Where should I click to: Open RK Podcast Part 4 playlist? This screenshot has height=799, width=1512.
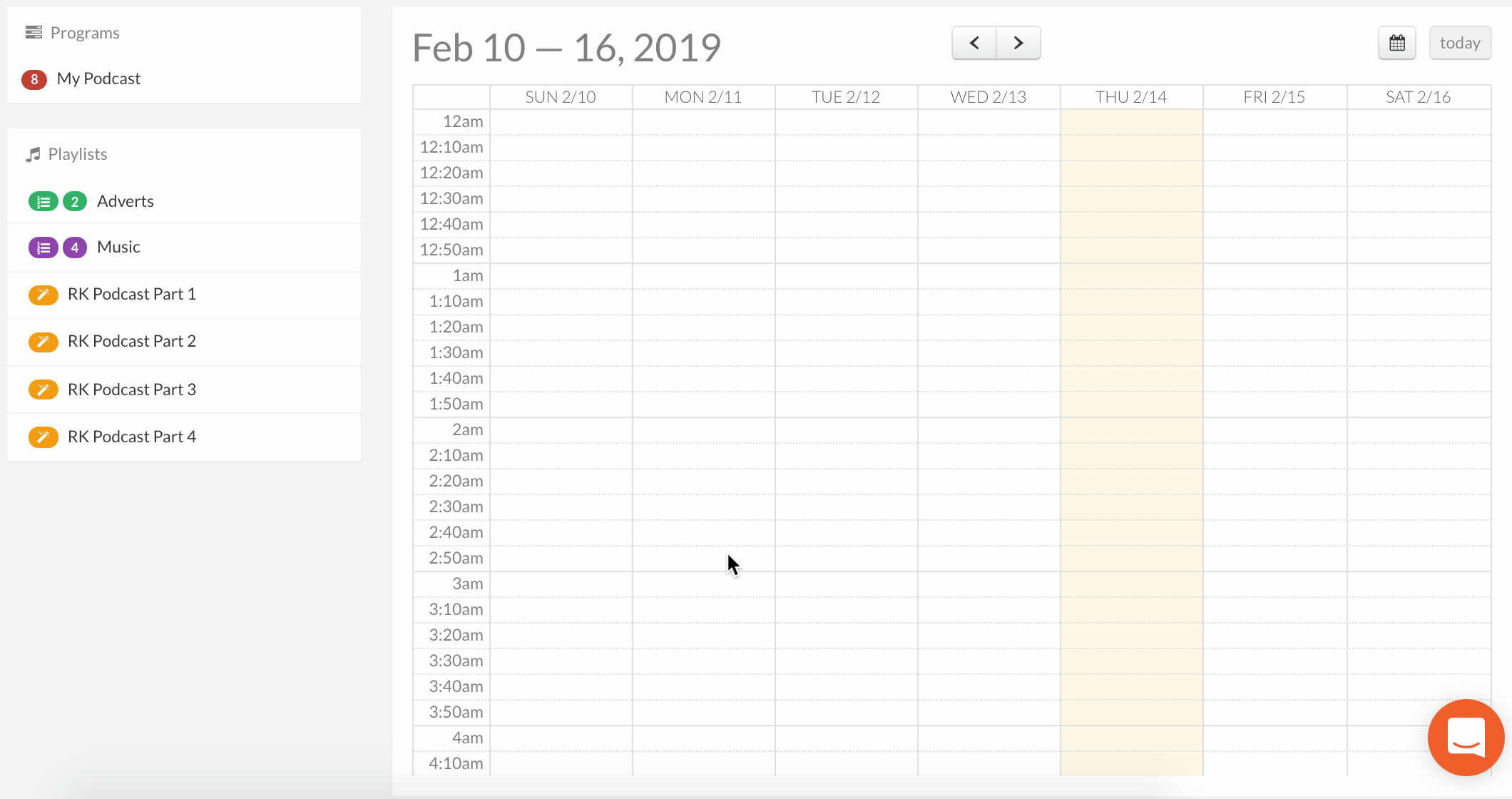click(132, 437)
